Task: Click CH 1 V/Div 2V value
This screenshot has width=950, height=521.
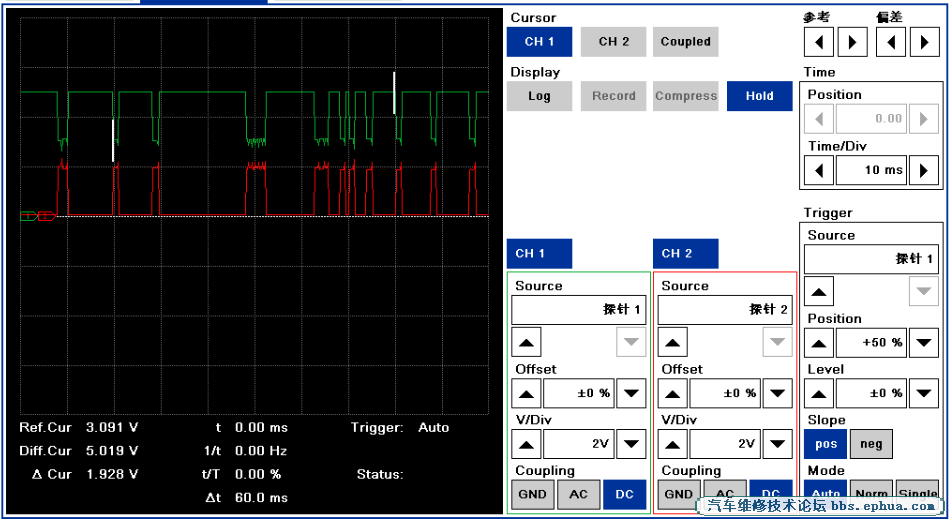Action: click(x=579, y=445)
